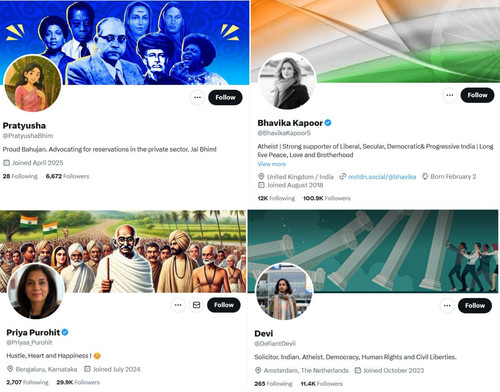Click Priya Purohit's blue verified badge
The image size is (500, 392).
[x=65, y=332]
